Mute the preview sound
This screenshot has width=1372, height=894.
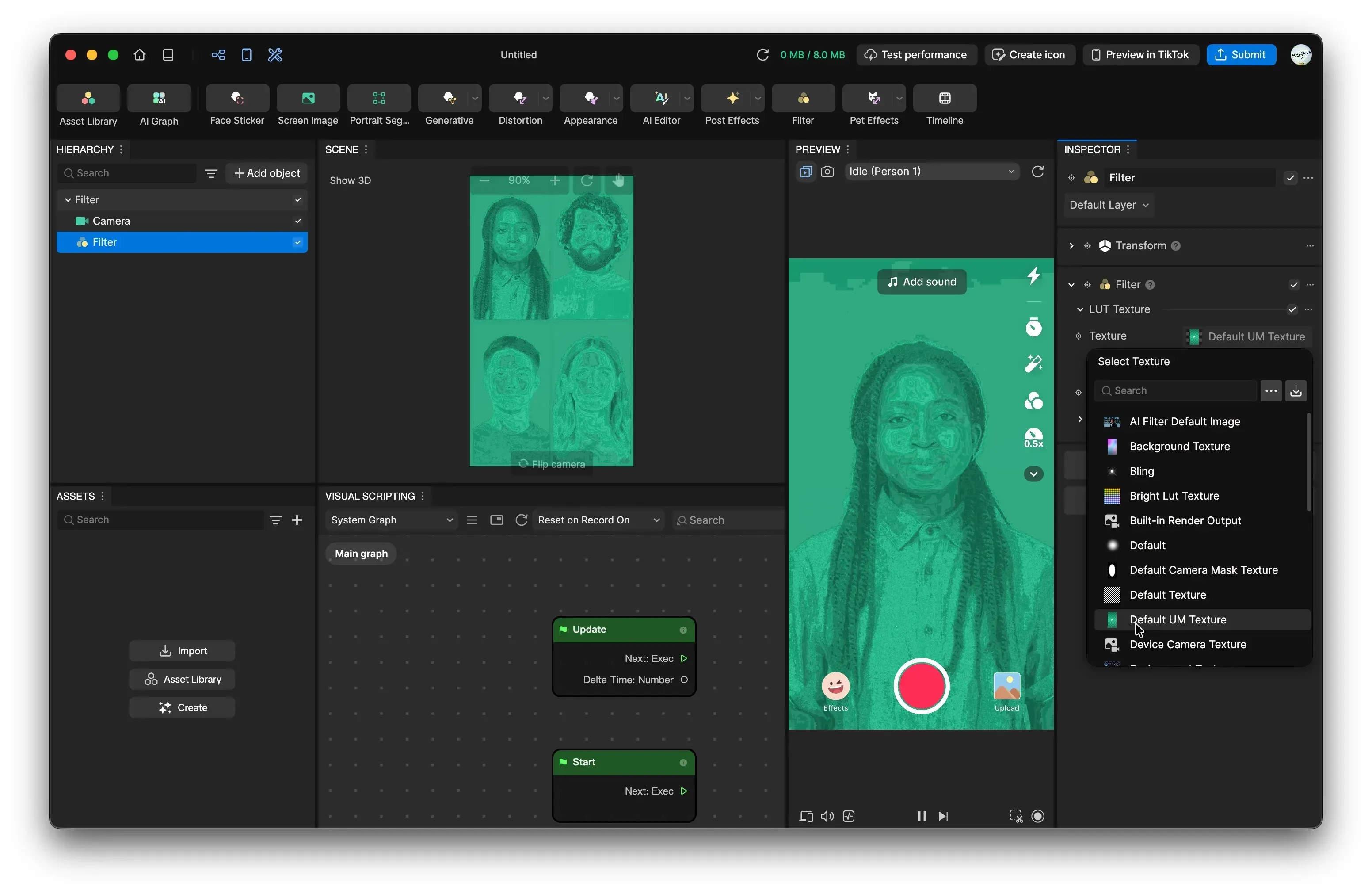coord(827,816)
